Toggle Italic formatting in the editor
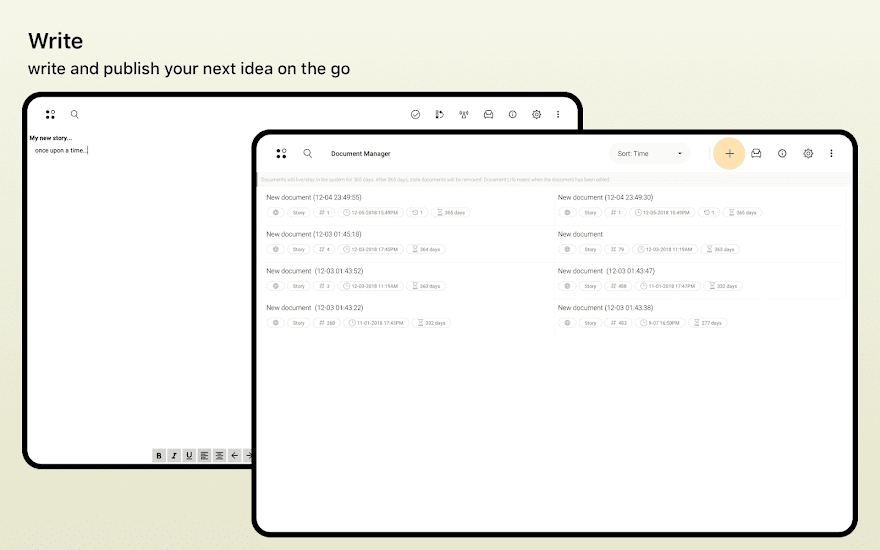Screen dimensions: 880x550 tap(173, 455)
